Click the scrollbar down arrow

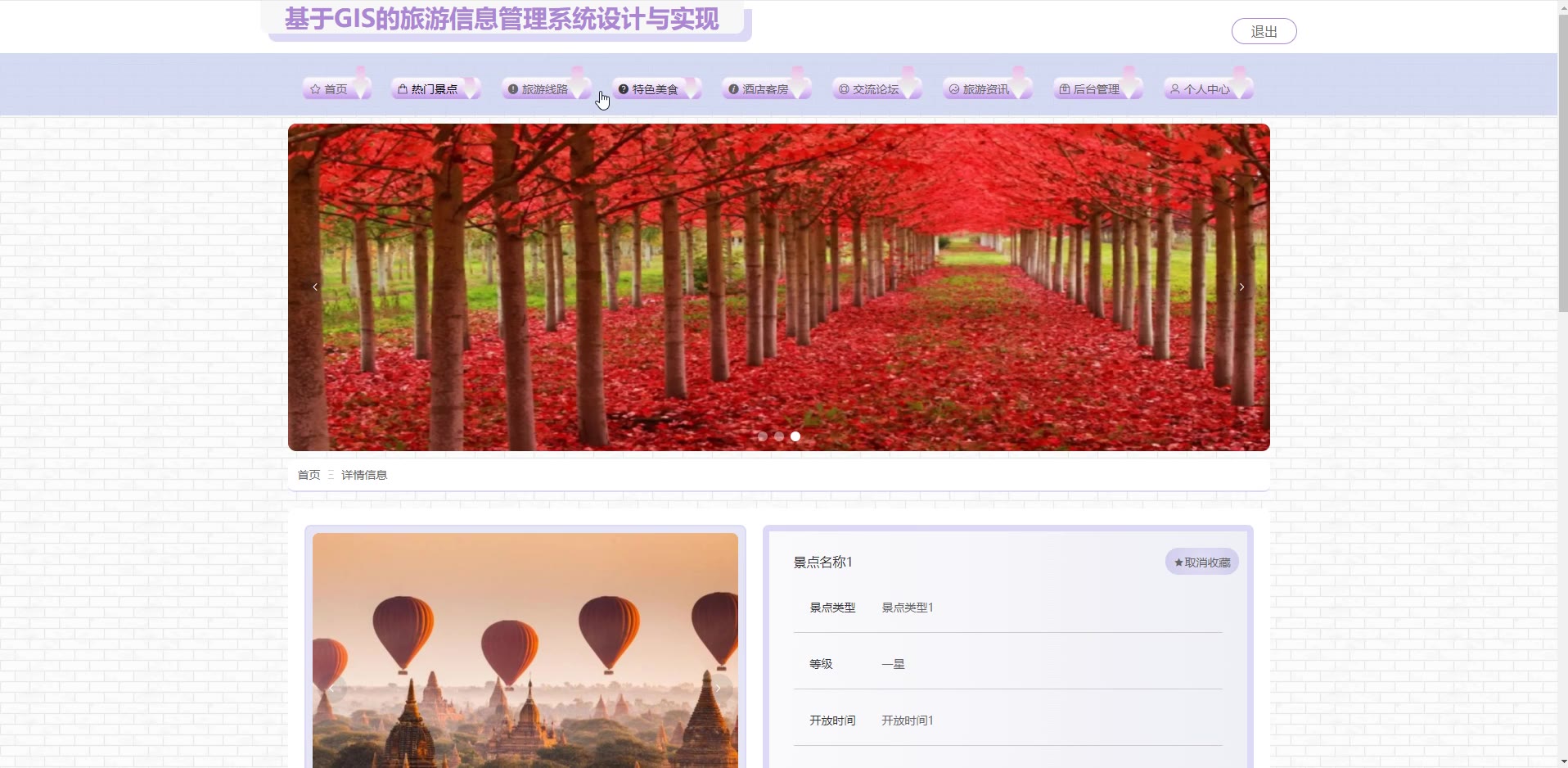click(1562, 761)
